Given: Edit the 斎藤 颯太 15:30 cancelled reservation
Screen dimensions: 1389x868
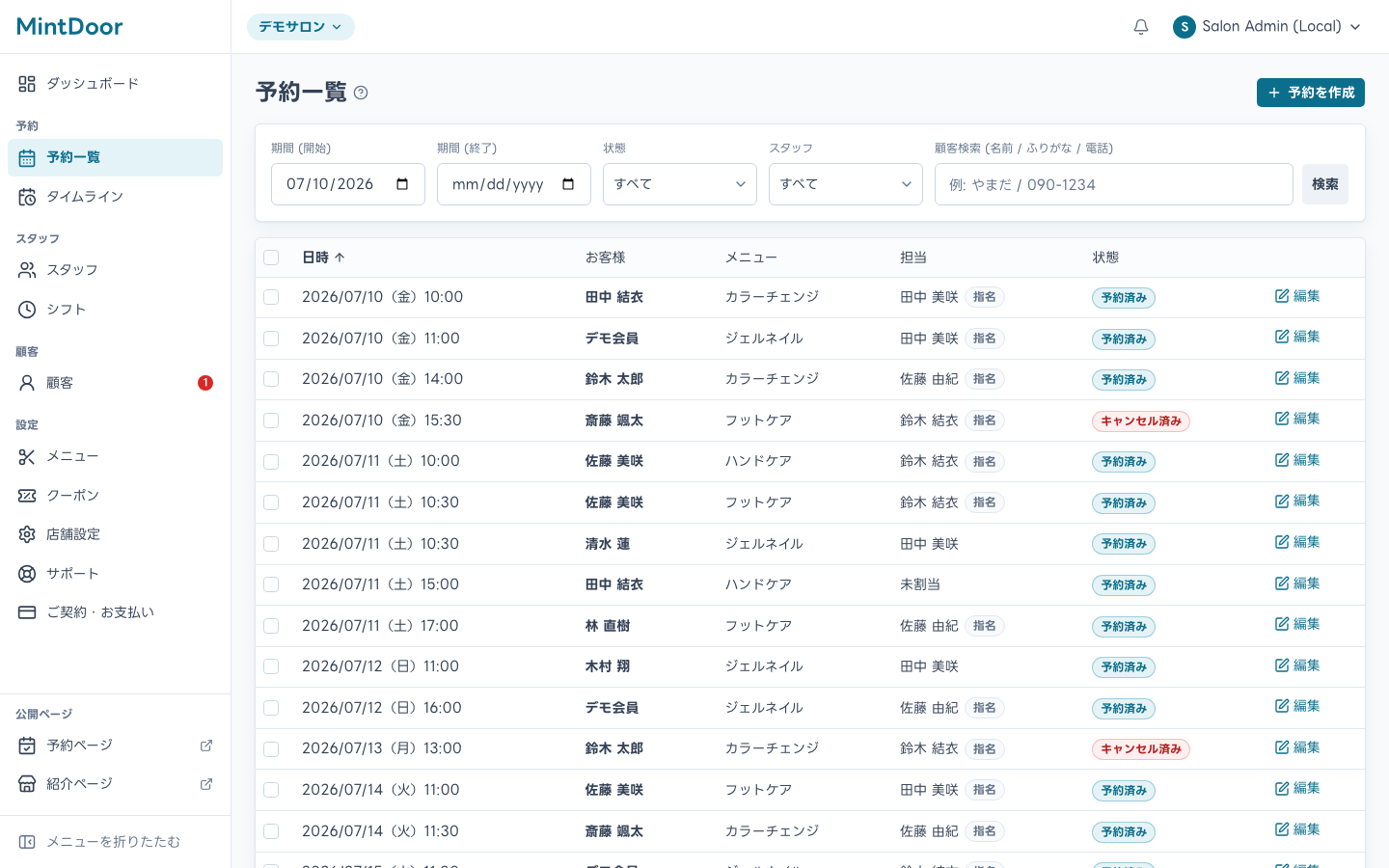Looking at the screenshot, I should (x=1297, y=419).
